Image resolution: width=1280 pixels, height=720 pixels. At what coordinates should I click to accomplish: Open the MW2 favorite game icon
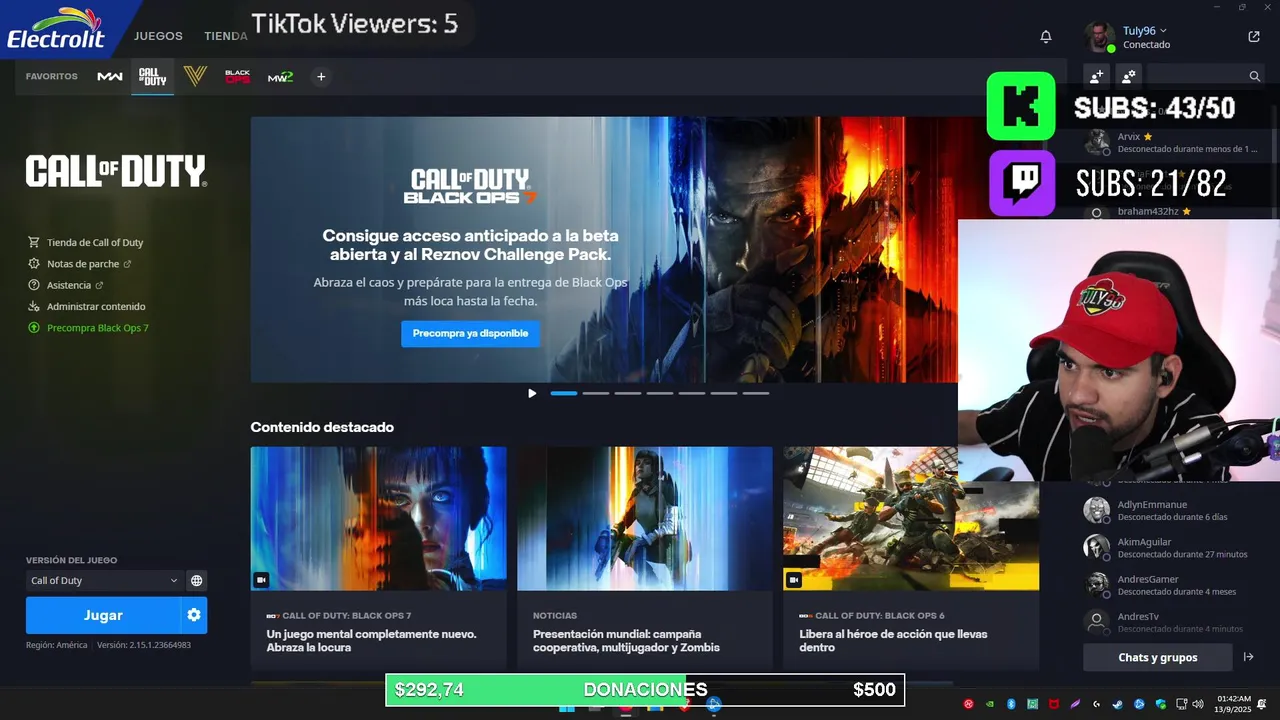click(280, 77)
